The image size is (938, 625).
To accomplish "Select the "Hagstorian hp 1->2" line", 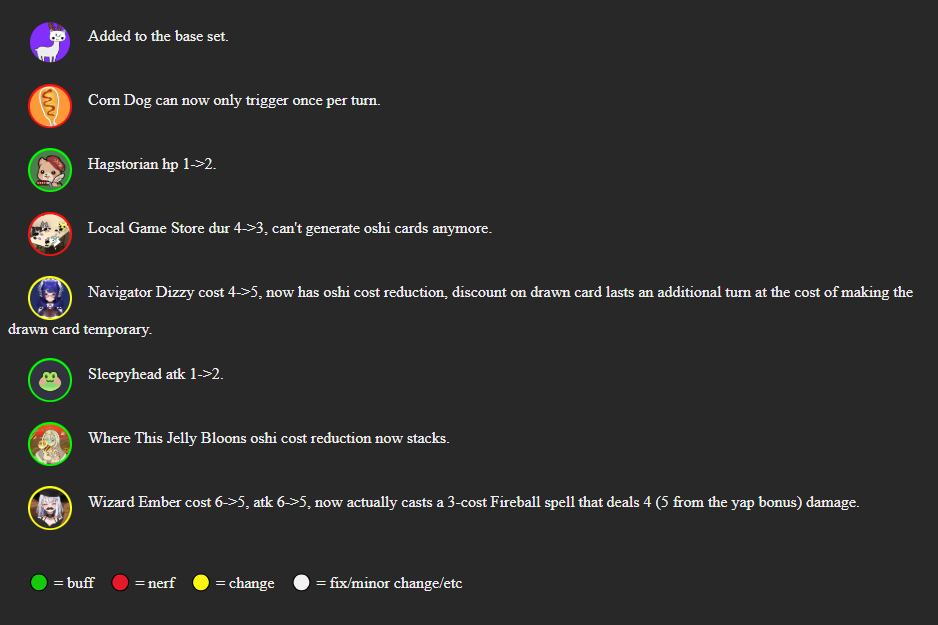I will [x=152, y=164].
